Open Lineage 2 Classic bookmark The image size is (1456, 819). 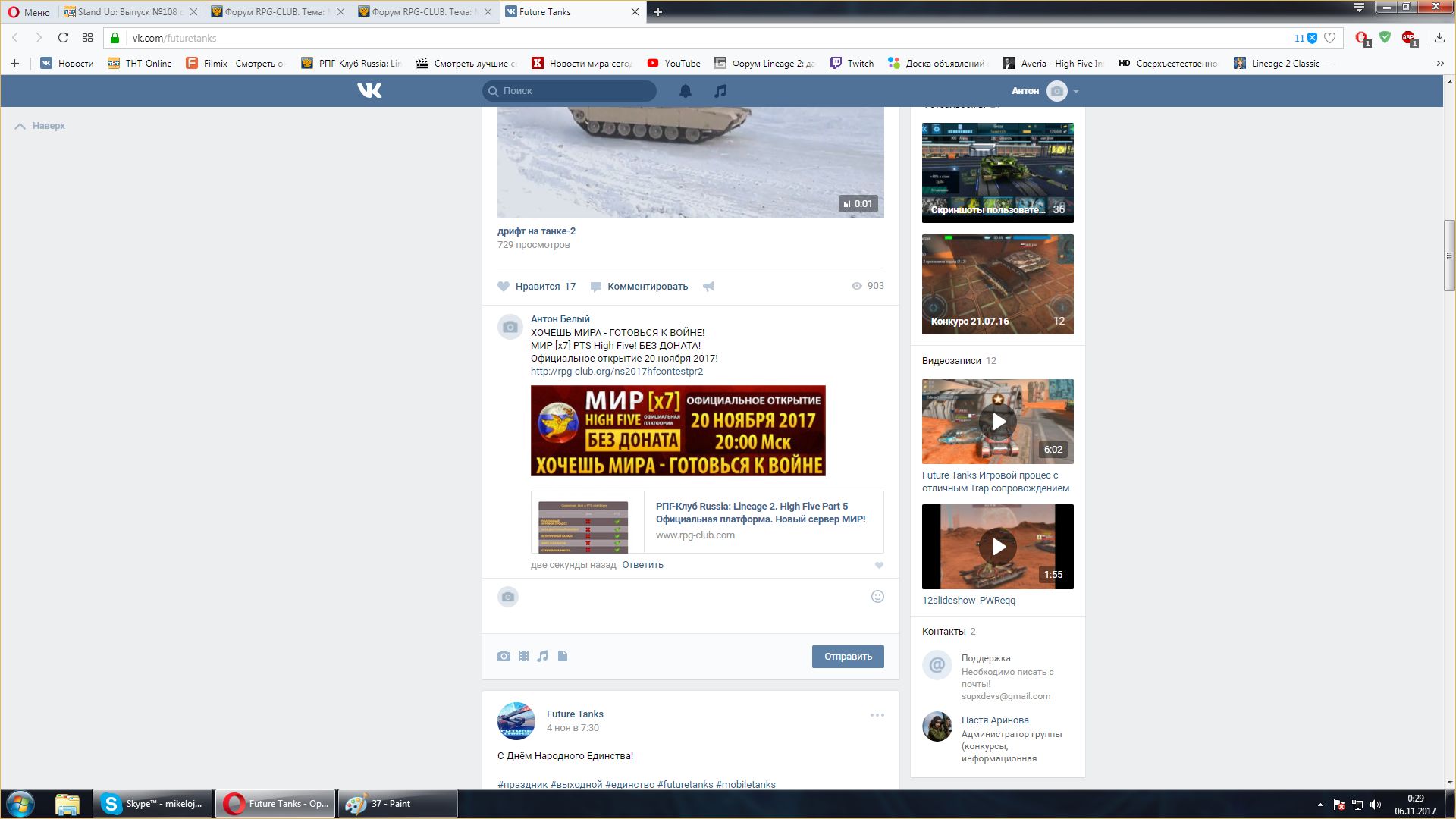pyautogui.click(x=1282, y=64)
